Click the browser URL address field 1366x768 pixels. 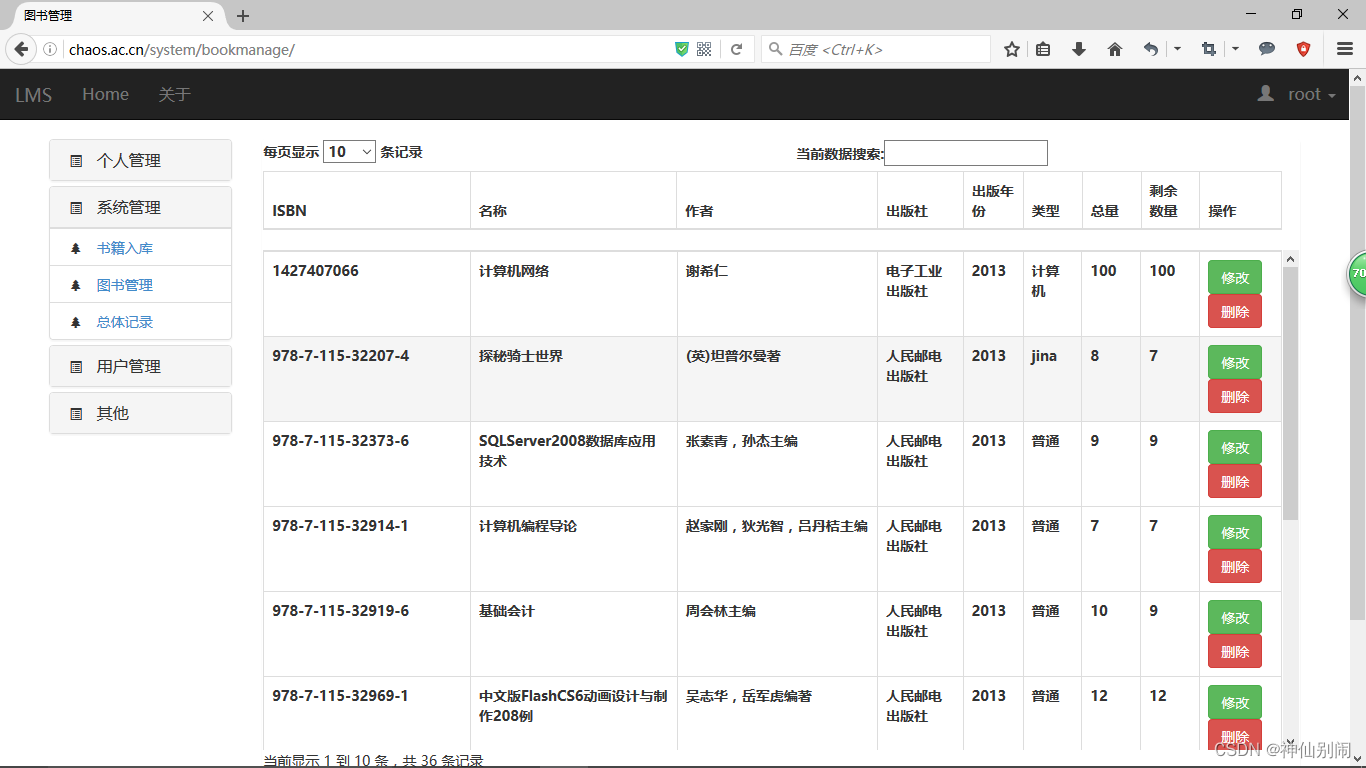pyautogui.click(x=365, y=49)
